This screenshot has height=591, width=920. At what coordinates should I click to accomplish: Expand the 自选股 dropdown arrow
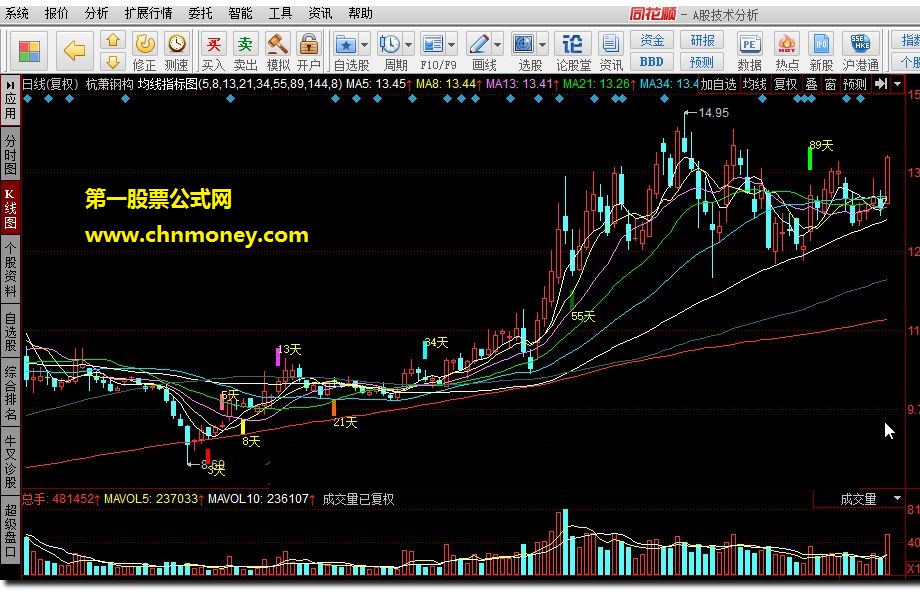364,44
